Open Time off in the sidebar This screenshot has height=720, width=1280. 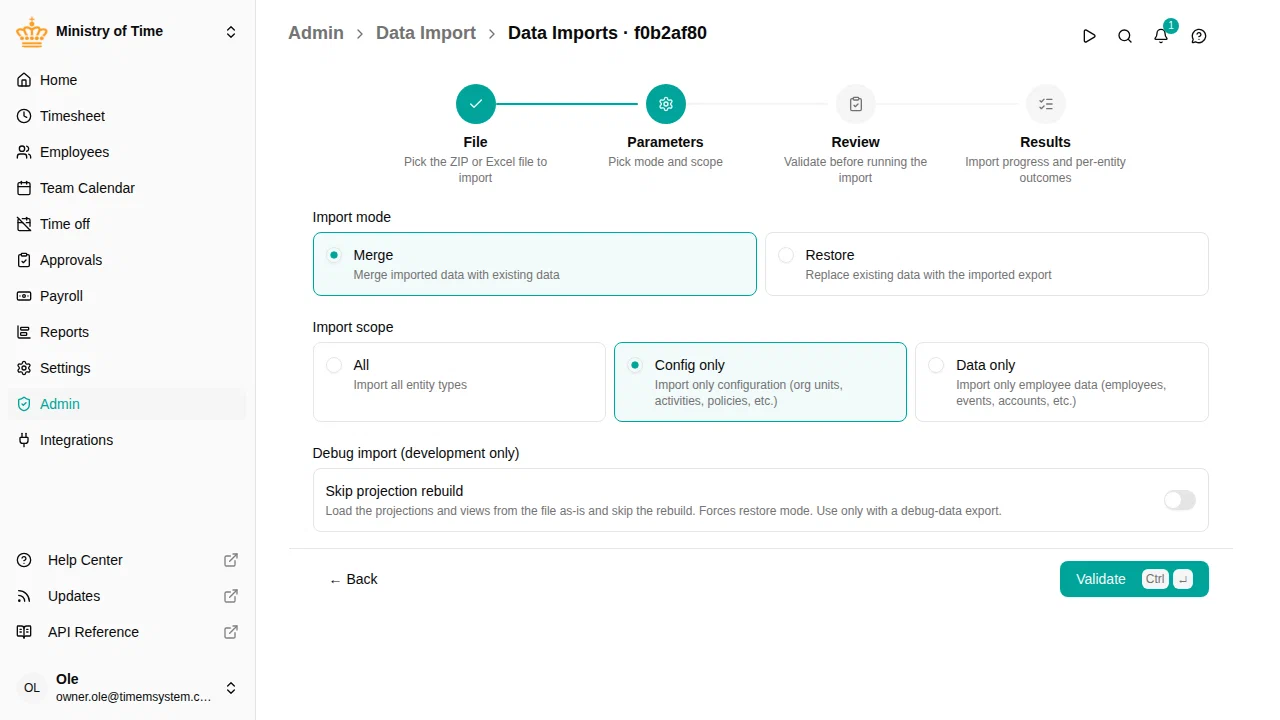pyautogui.click(x=127, y=224)
